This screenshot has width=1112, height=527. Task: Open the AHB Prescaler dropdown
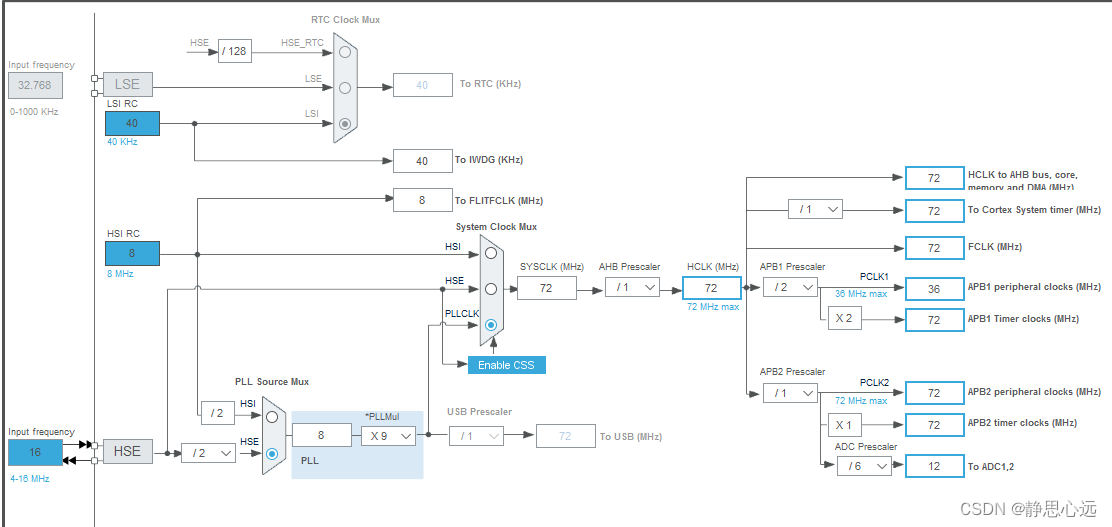coord(632,287)
